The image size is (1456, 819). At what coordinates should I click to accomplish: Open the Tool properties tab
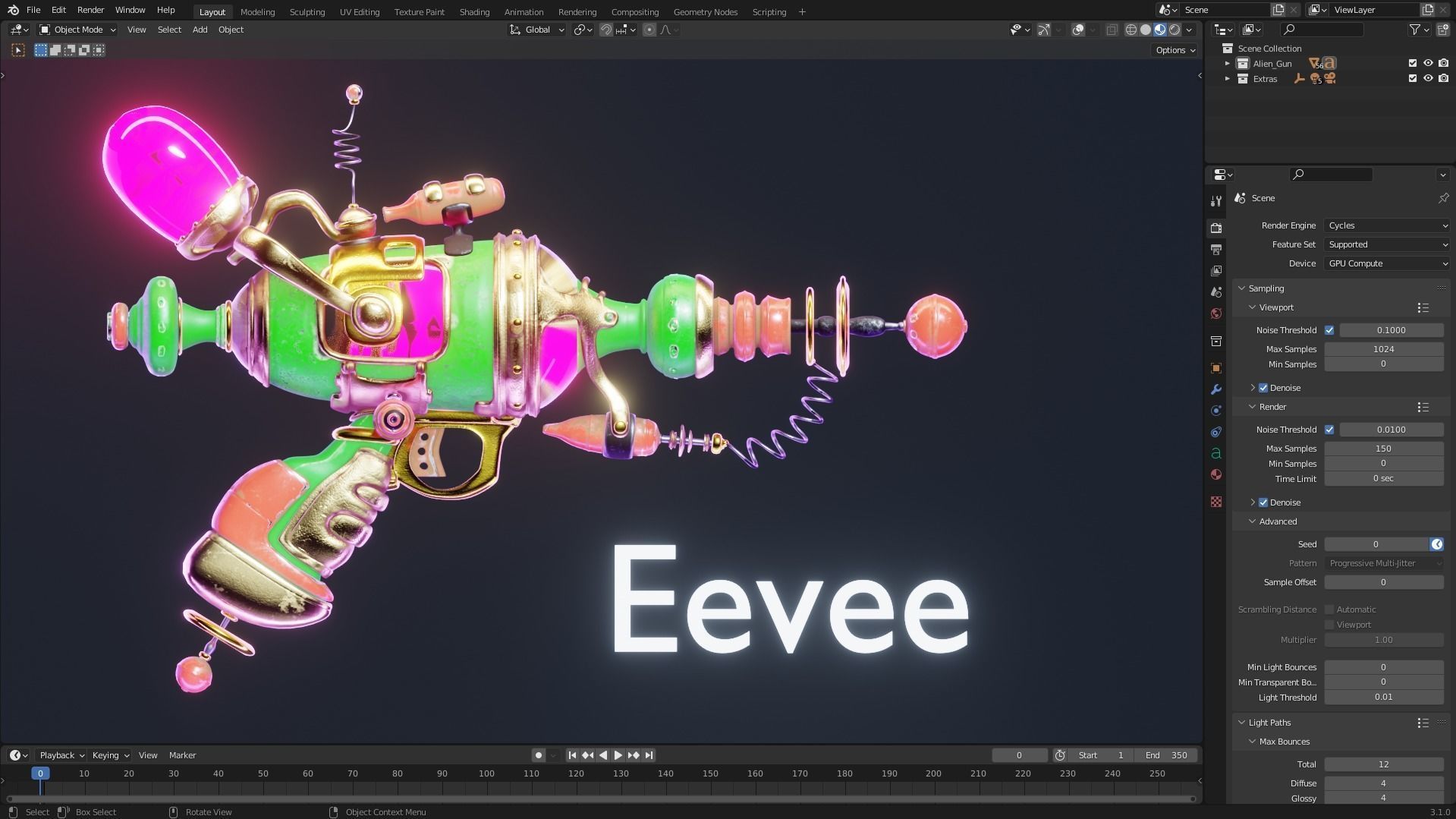[1216, 201]
